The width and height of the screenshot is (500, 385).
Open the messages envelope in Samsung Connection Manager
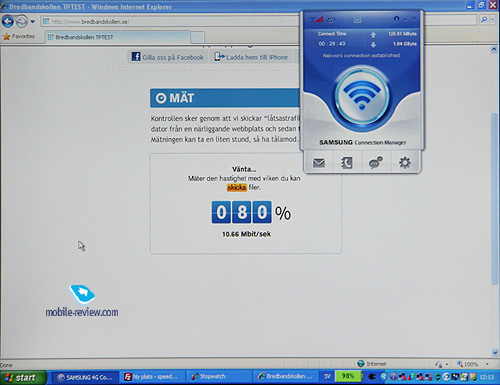point(319,163)
